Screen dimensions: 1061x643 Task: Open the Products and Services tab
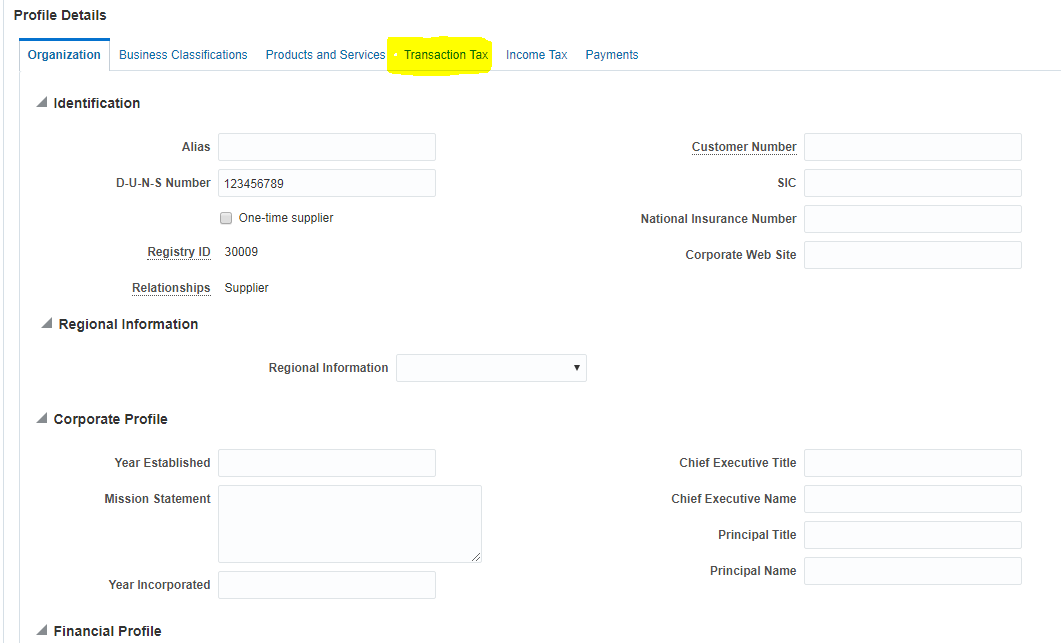(x=325, y=54)
